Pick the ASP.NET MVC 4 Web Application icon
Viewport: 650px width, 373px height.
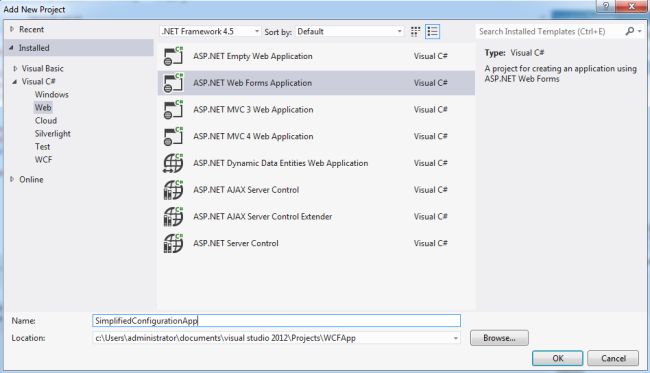[x=173, y=136]
